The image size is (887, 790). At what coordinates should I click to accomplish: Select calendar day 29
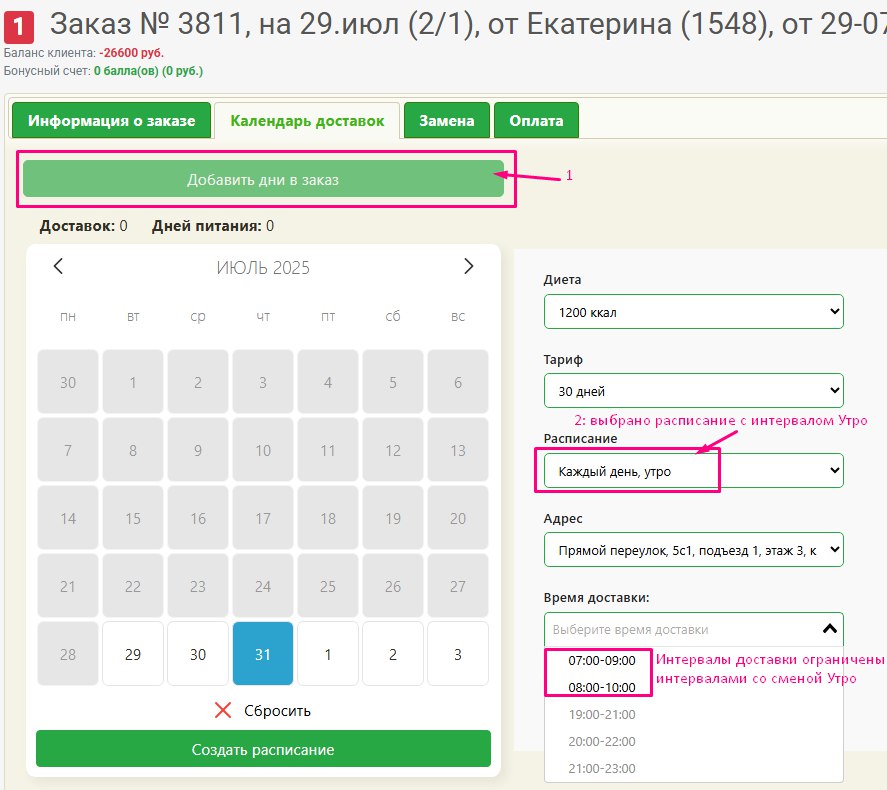click(x=133, y=654)
